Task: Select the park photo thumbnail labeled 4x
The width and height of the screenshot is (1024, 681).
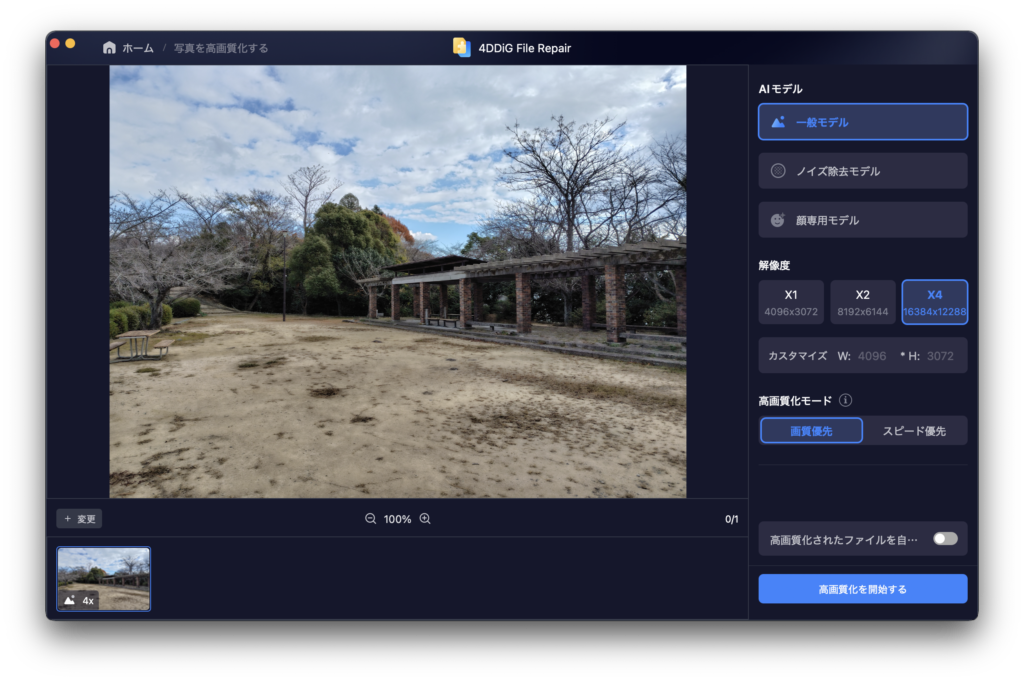Action: (x=104, y=578)
